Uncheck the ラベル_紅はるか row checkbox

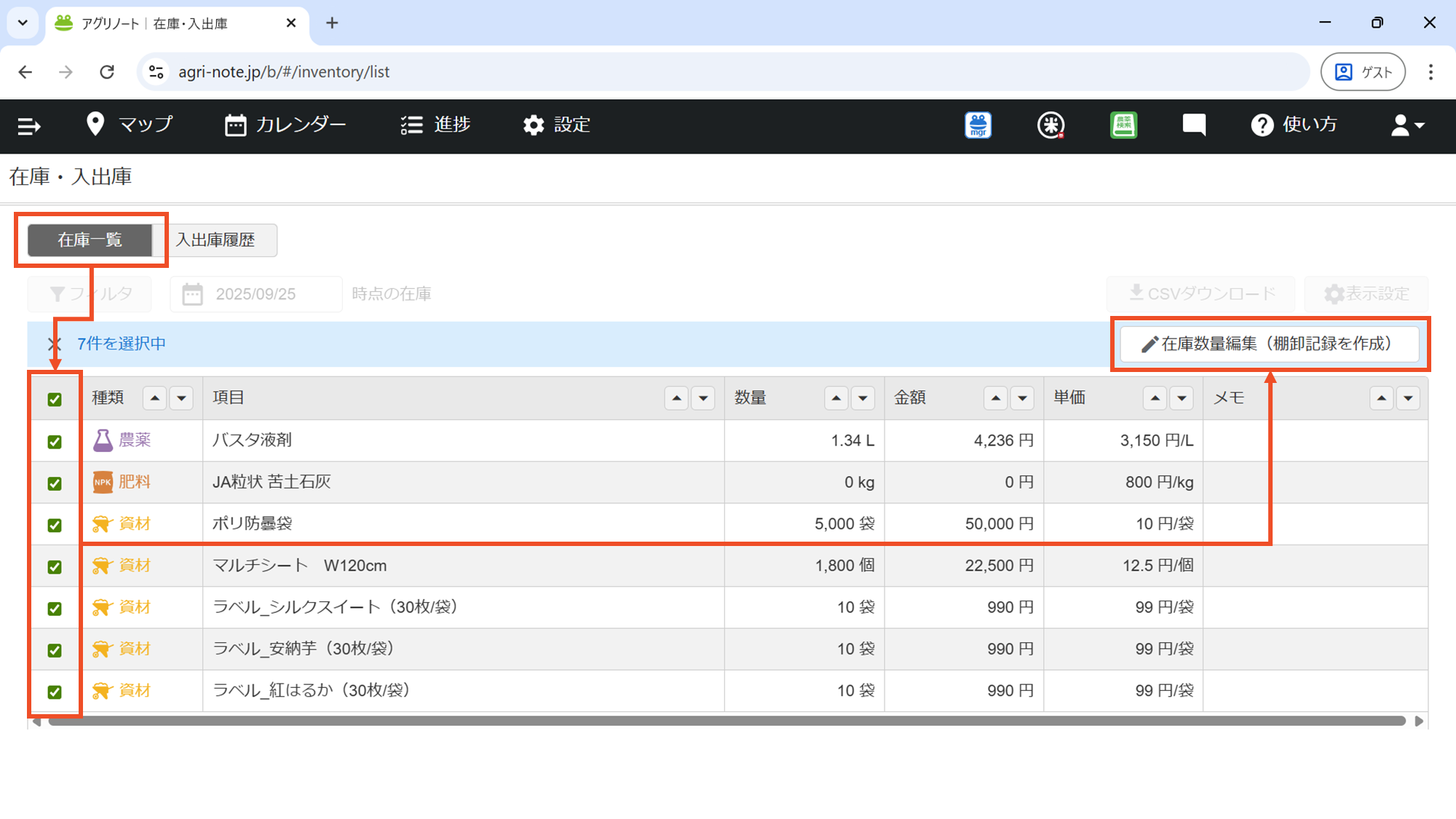pyautogui.click(x=55, y=692)
